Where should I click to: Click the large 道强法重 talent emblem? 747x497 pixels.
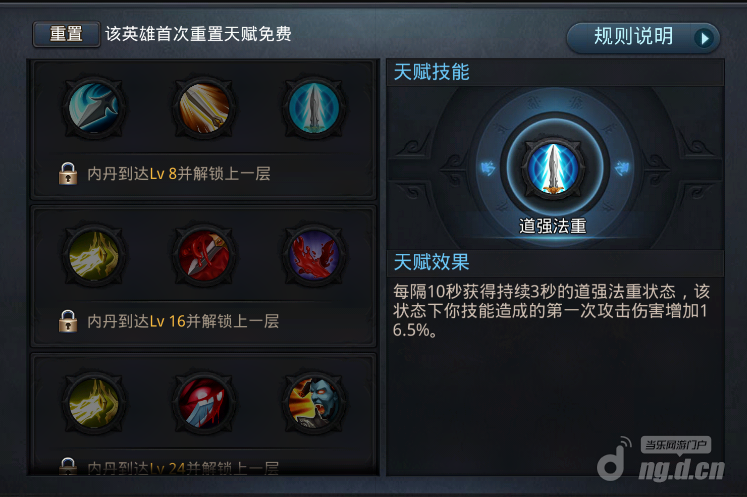tap(553, 168)
